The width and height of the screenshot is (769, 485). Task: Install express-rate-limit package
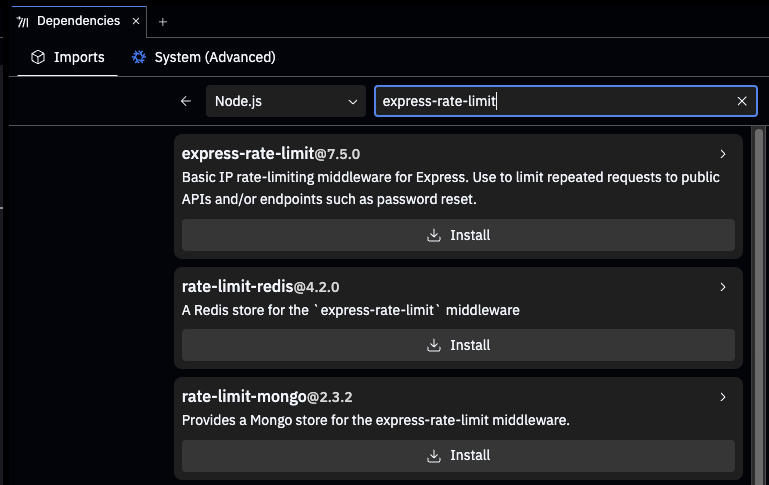click(x=458, y=235)
